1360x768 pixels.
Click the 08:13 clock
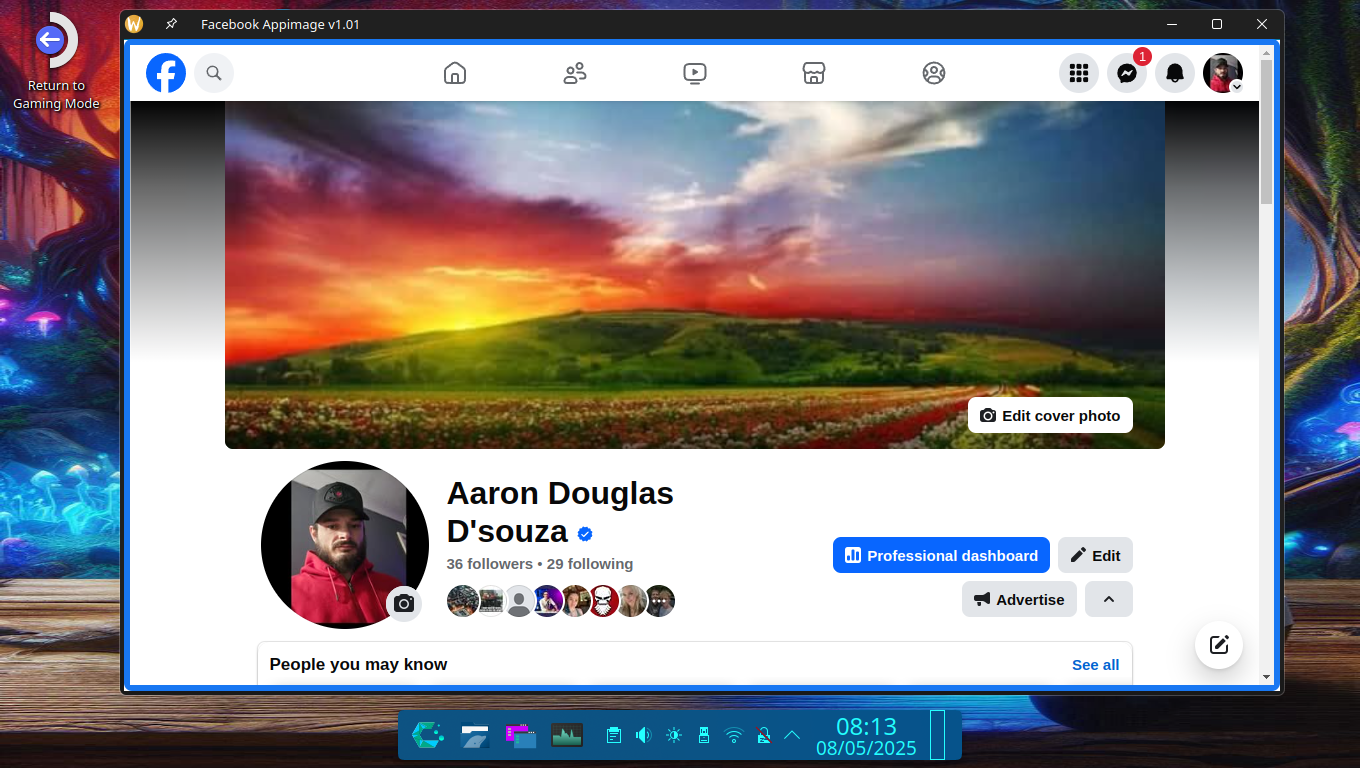coord(866,726)
